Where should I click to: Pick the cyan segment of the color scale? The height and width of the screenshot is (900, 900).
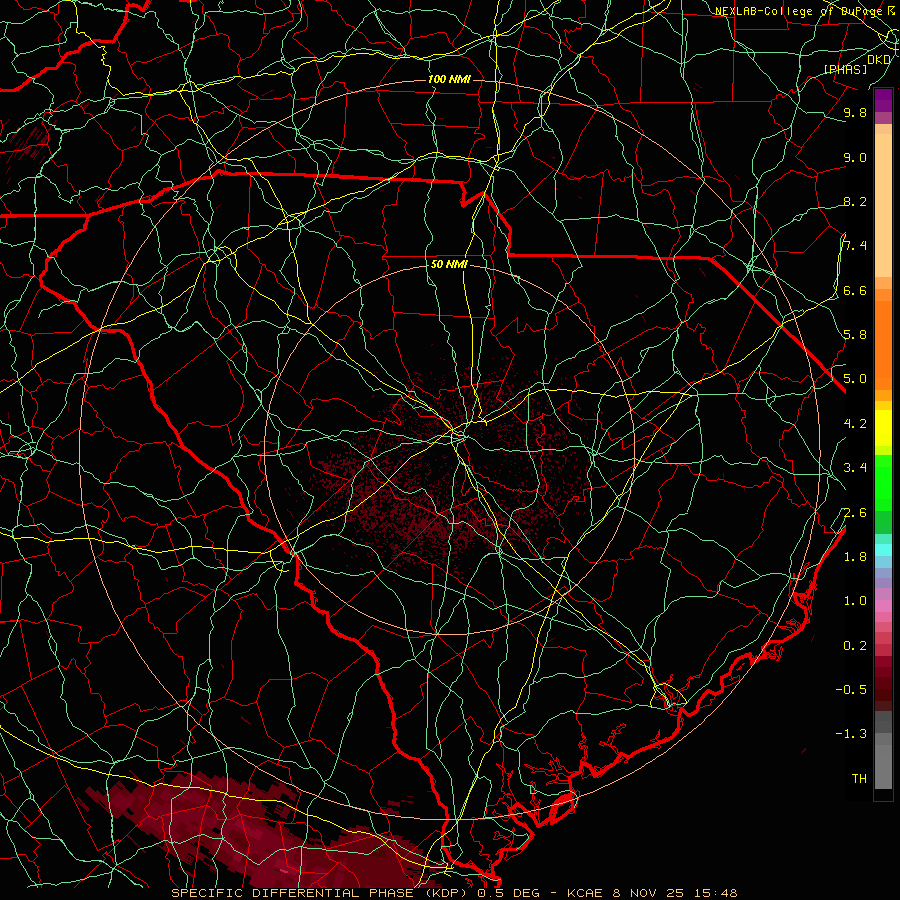coord(883,549)
